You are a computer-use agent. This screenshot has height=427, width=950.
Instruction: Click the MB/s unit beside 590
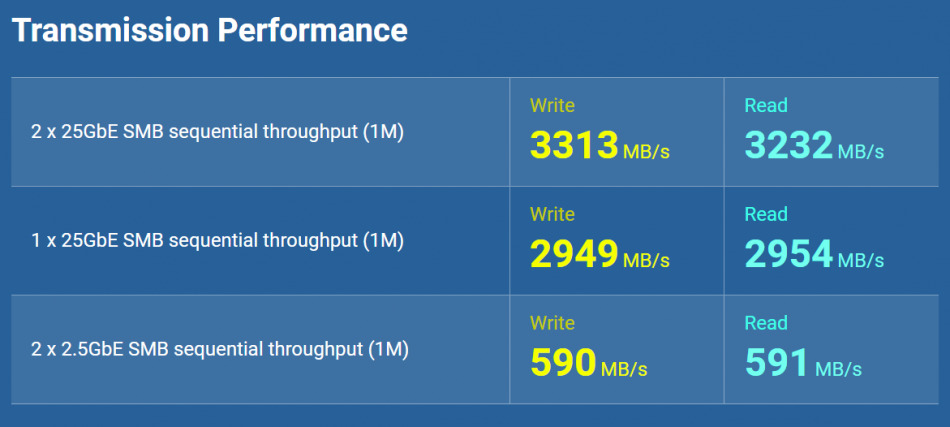624,370
